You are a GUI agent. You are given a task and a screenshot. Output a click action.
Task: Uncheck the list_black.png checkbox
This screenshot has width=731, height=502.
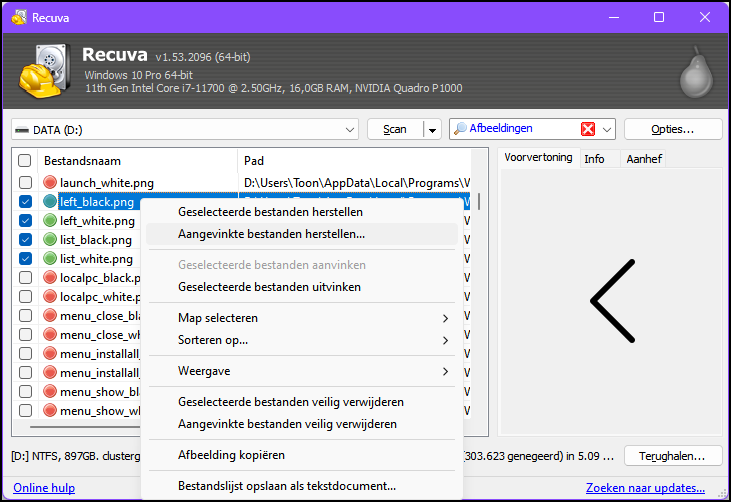(x=26, y=240)
